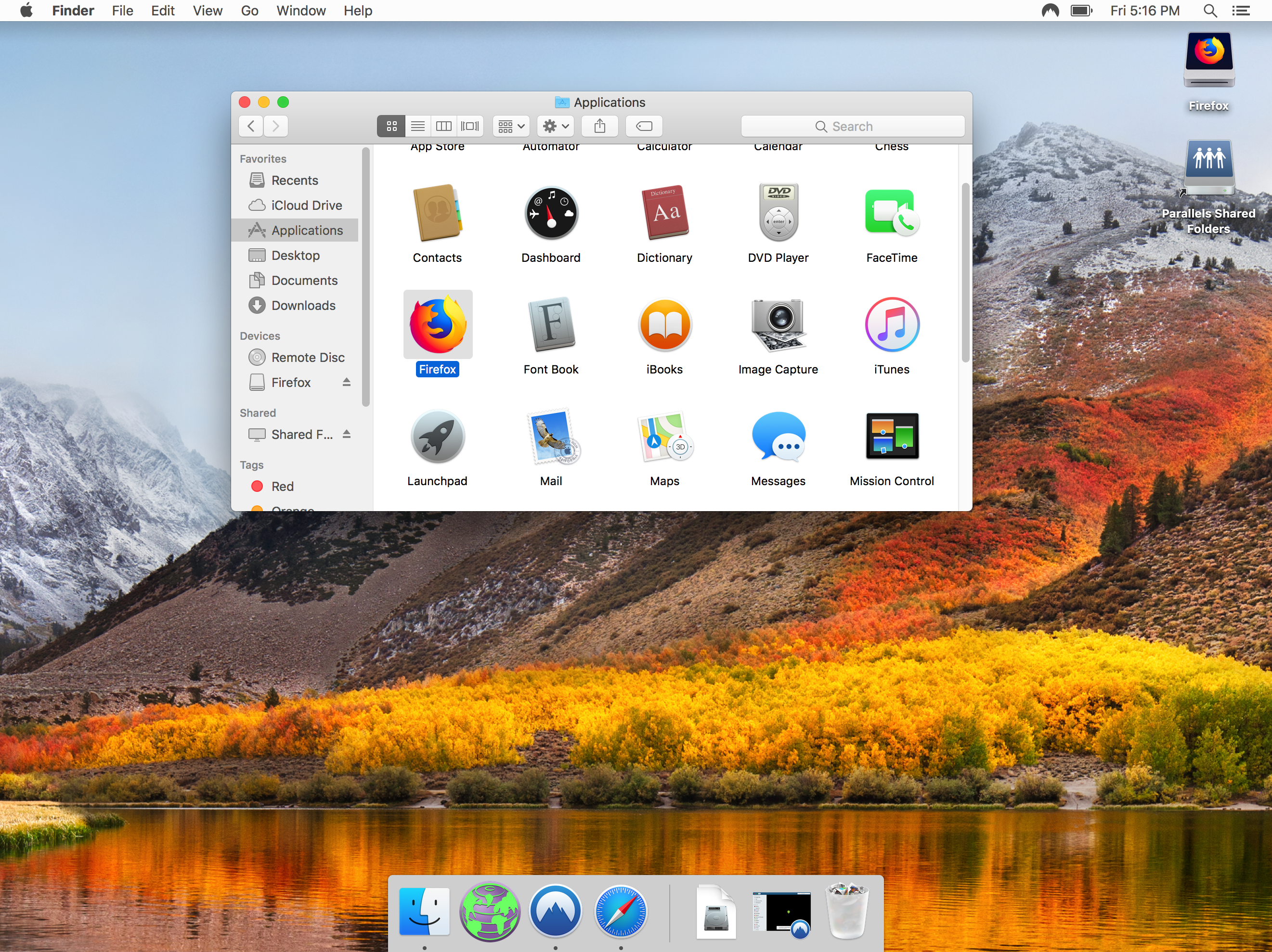Select the iBooks app icon
Image resolution: width=1272 pixels, height=952 pixels.
point(664,325)
